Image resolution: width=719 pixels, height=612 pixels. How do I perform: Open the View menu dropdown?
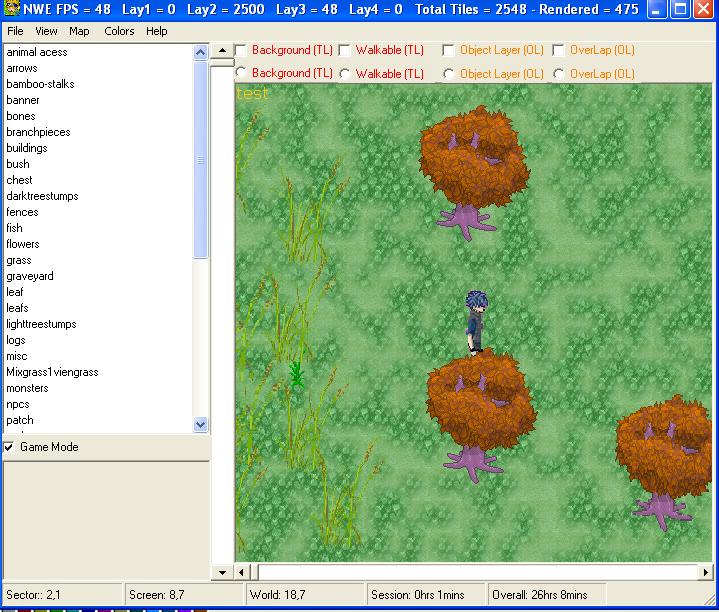(46, 31)
